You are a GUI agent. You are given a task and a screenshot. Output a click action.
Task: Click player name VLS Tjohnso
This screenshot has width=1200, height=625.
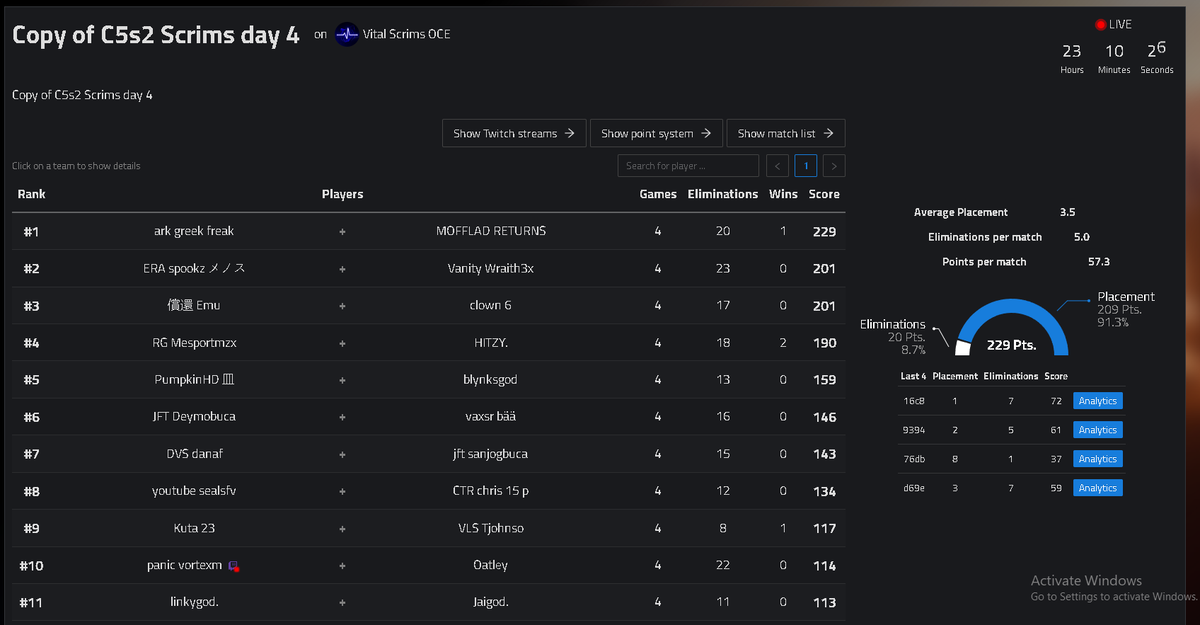pos(491,528)
